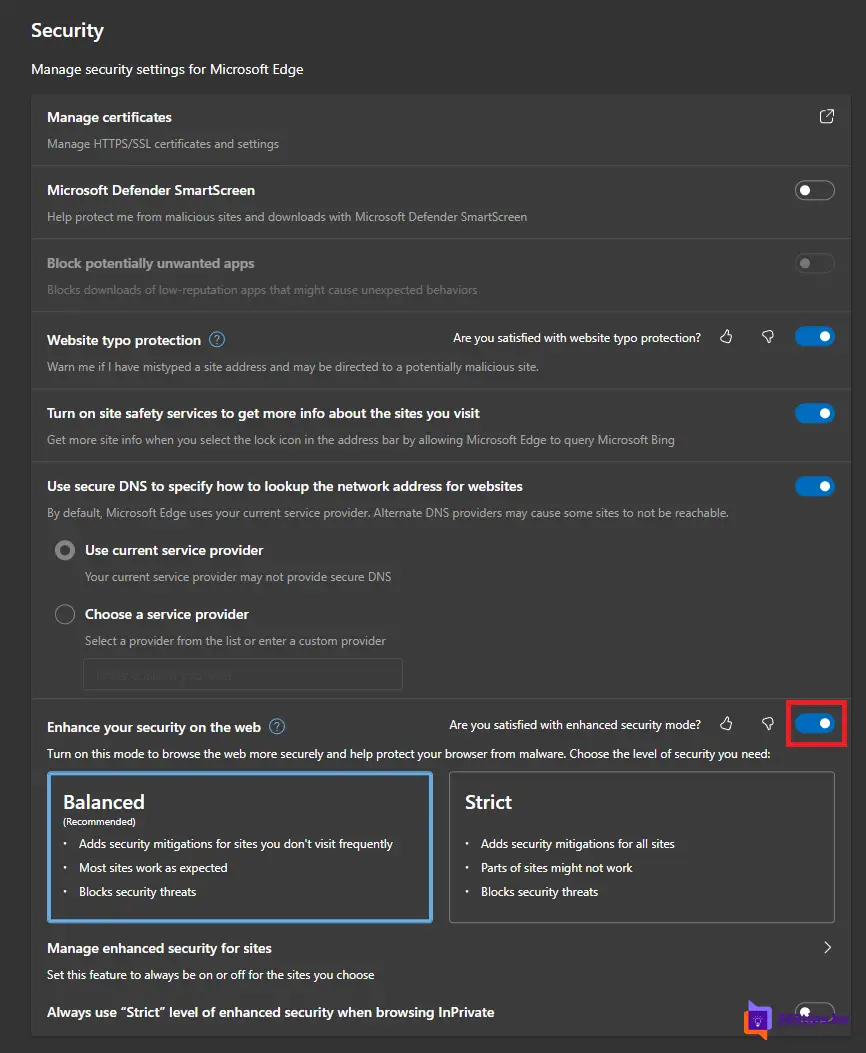Disable the Website typo protection toggle

(x=815, y=337)
